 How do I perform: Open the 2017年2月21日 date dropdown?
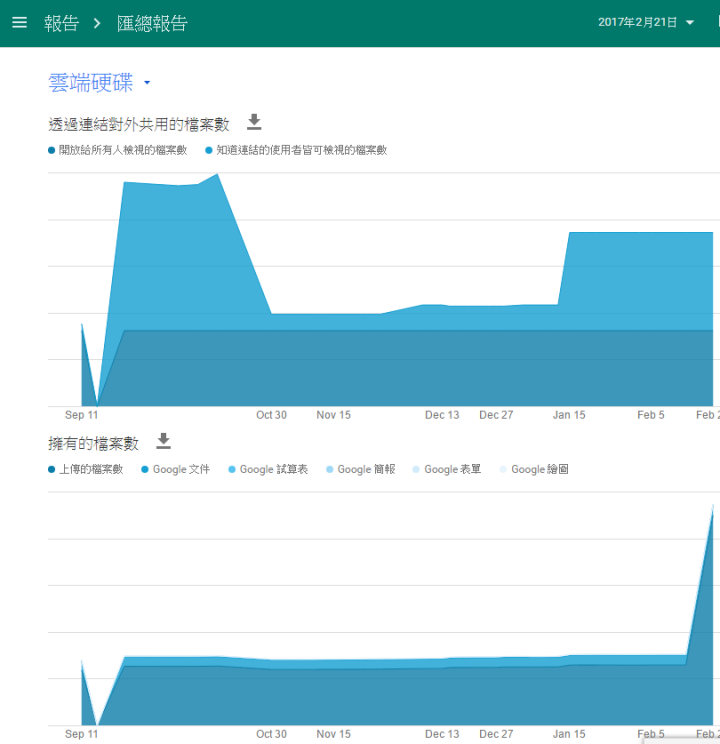click(x=646, y=22)
